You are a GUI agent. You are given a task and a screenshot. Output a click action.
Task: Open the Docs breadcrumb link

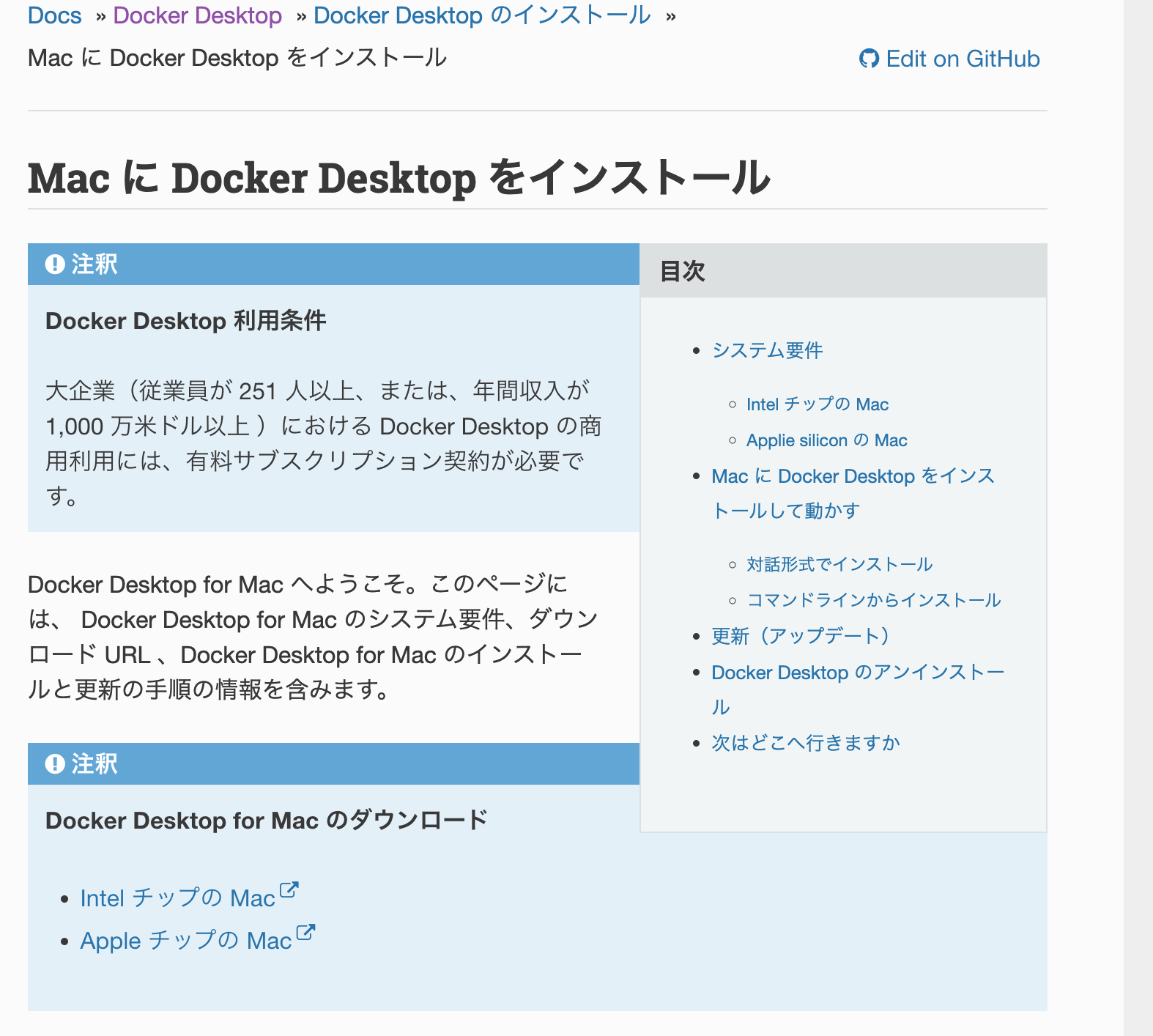point(54,15)
